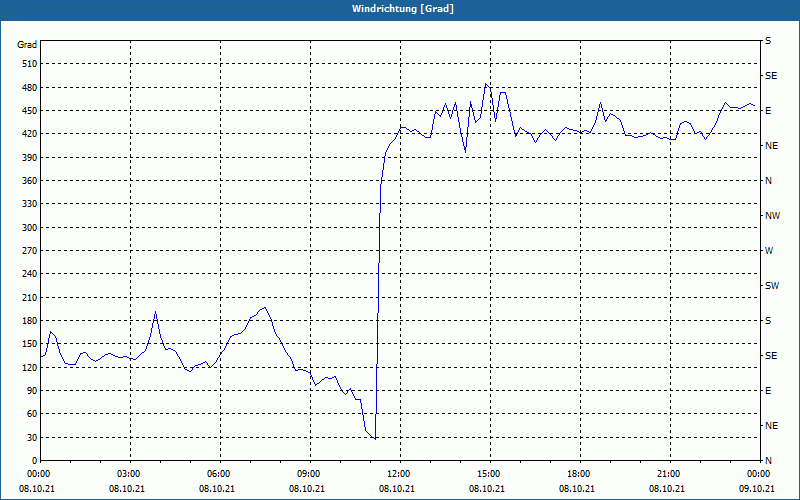This screenshot has width=800, height=500.
Task: Click the 00:00 label above the 09.10.21 date
Action: point(760,473)
